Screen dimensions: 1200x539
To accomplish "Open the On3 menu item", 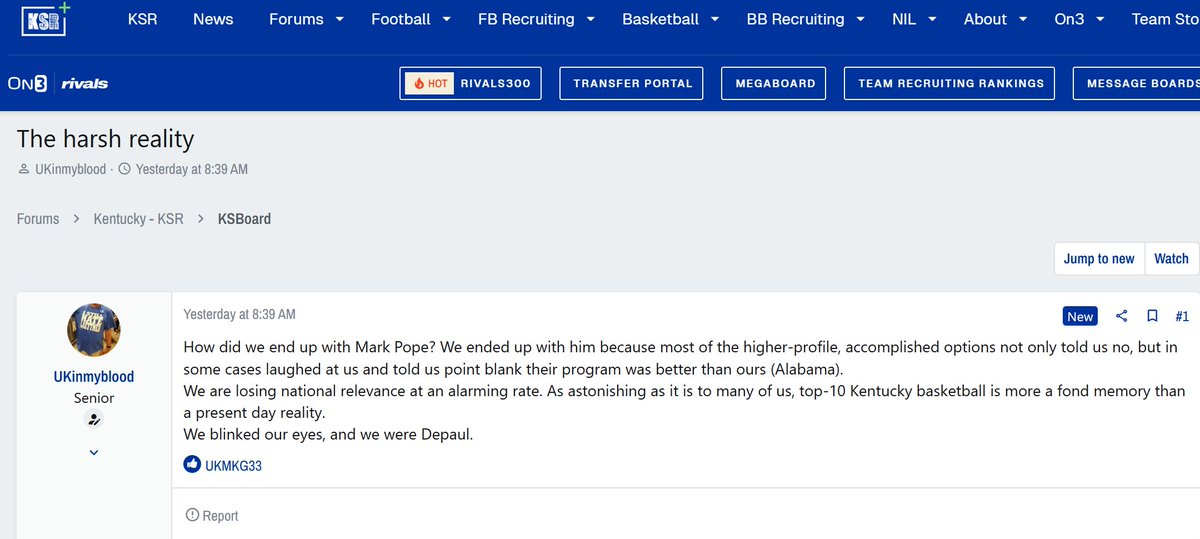I will pyautogui.click(x=1069, y=19).
